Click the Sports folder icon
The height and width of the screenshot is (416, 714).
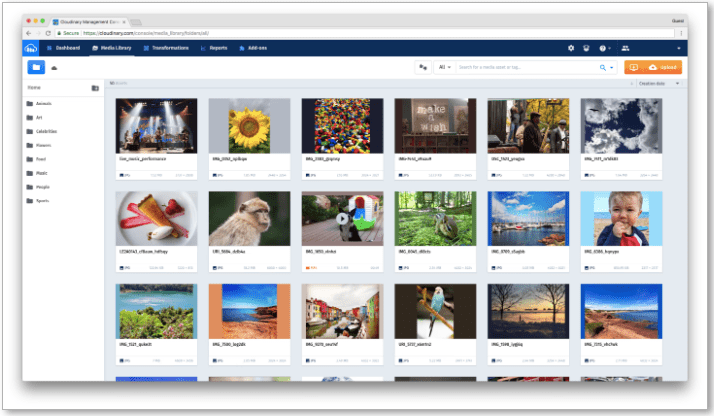click(x=30, y=201)
